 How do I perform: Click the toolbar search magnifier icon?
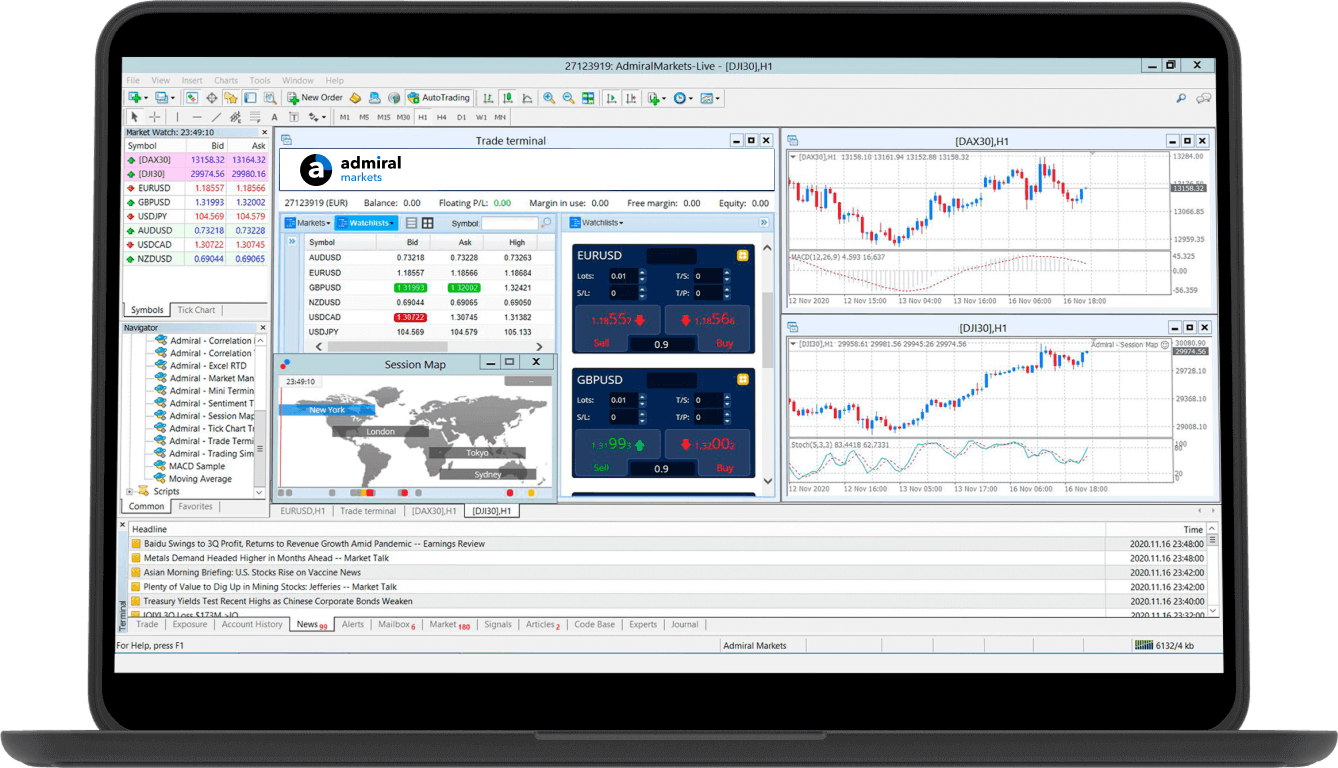(1181, 98)
